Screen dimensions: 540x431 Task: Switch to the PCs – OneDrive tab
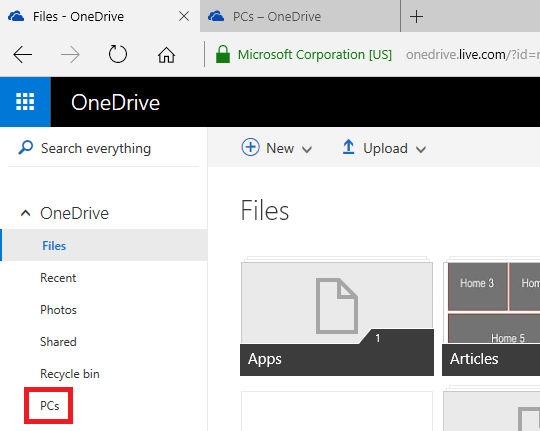(300, 16)
